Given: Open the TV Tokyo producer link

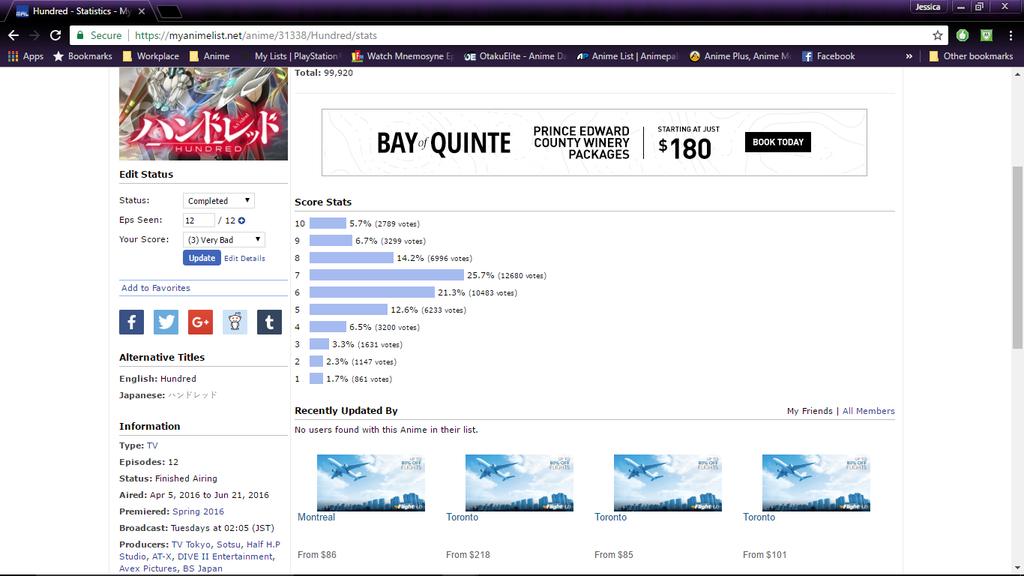Looking at the screenshot, I should pos(191,544).
